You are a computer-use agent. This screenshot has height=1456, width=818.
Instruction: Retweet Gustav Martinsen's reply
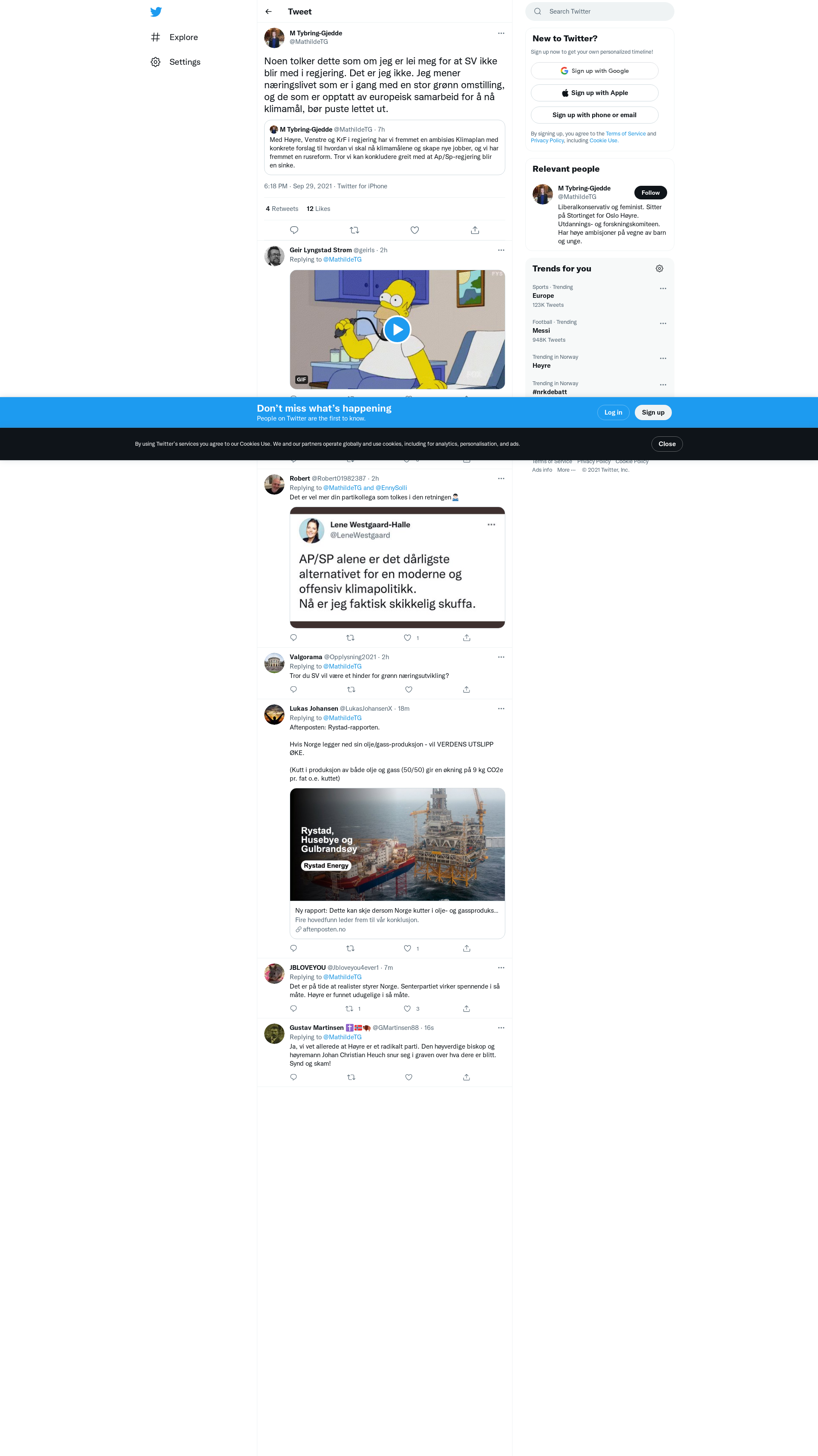coord(351,1077)
